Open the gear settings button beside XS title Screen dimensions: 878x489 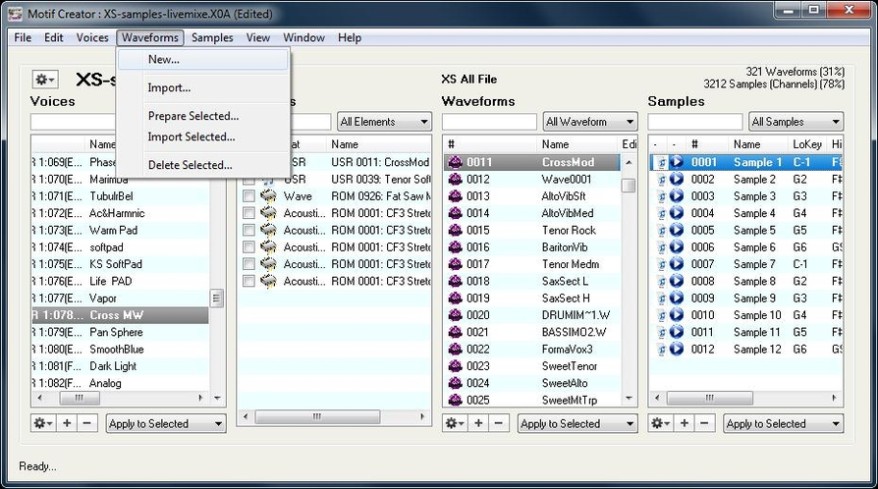coord(45,80)
